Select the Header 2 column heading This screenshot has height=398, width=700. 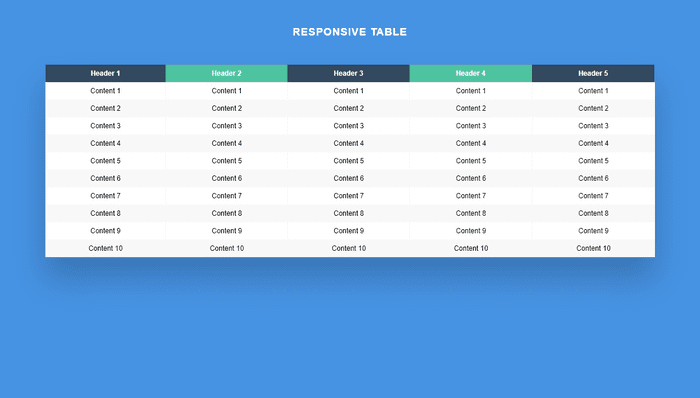coord(226,73)
